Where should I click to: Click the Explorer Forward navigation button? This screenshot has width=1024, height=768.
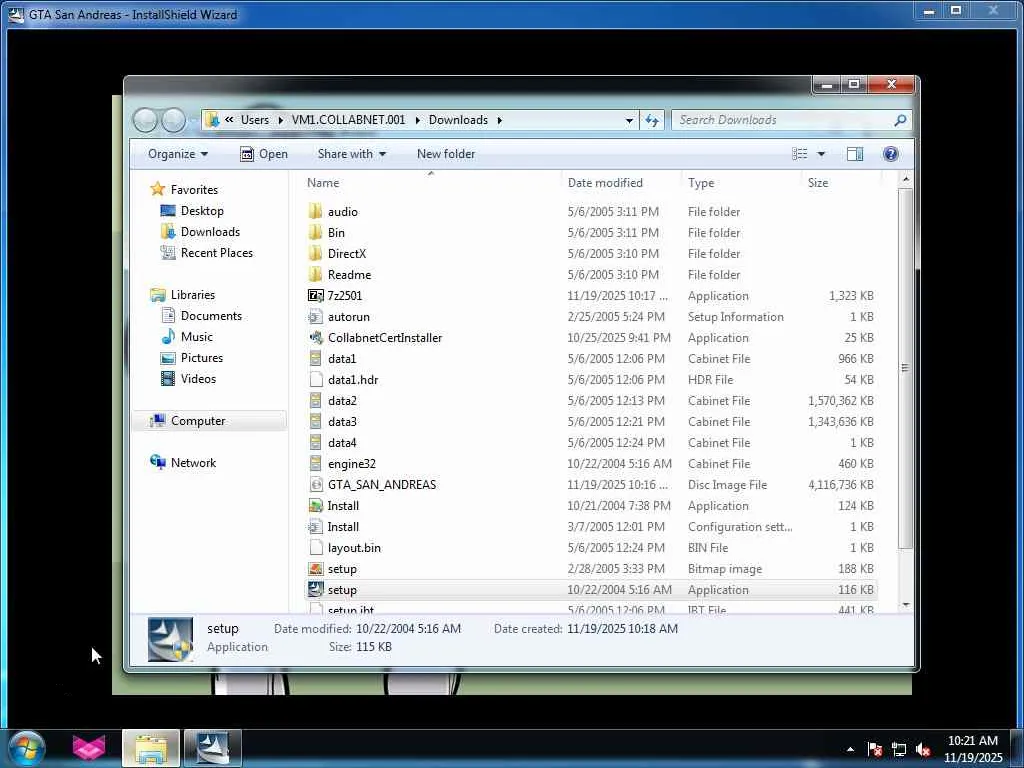(x=173, y=120)
